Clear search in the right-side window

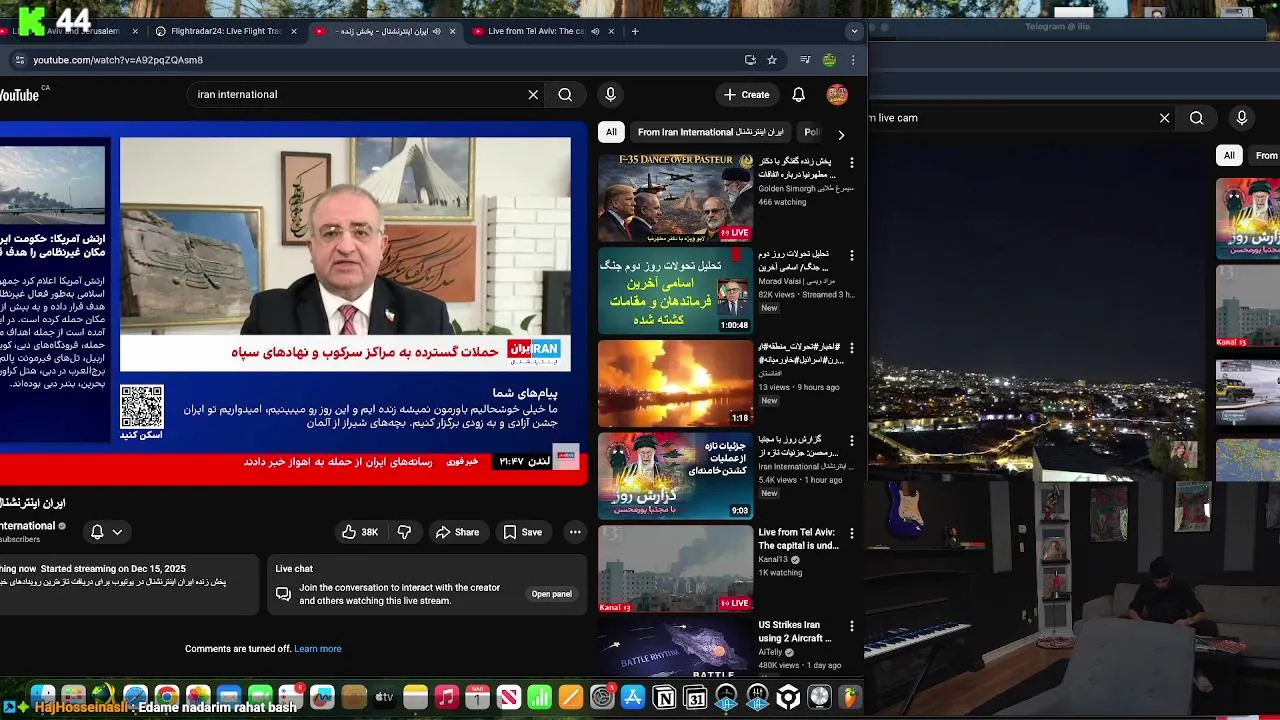1164,118
